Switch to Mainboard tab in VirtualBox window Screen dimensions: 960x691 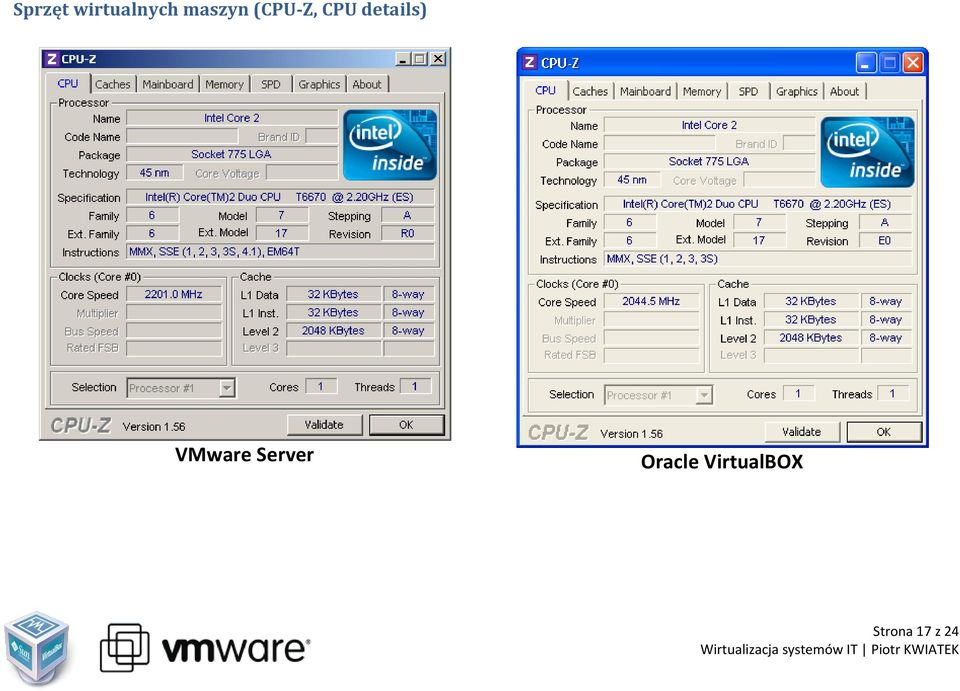645,91
